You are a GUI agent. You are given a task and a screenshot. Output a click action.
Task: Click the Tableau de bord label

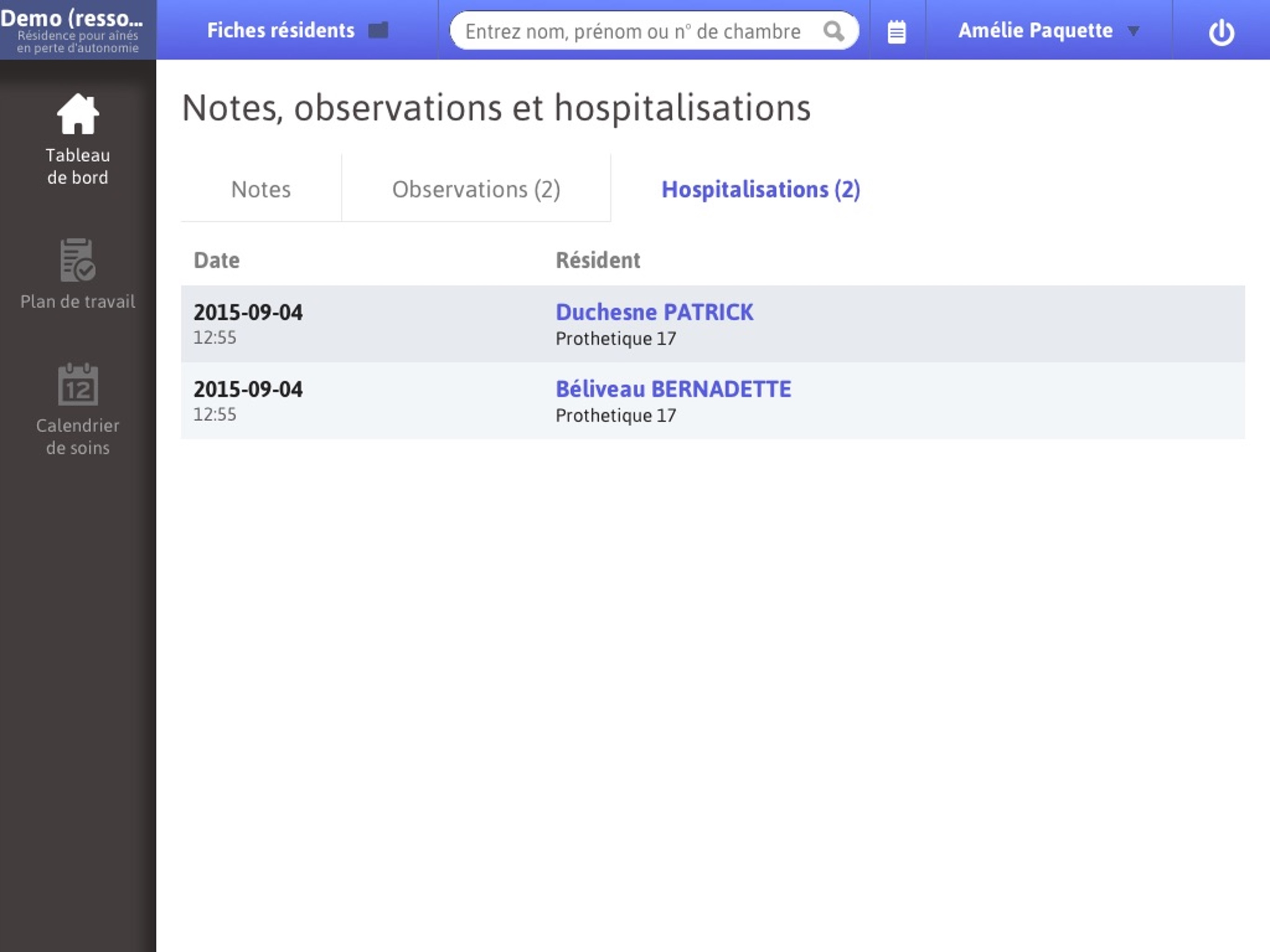pos(78,166)
